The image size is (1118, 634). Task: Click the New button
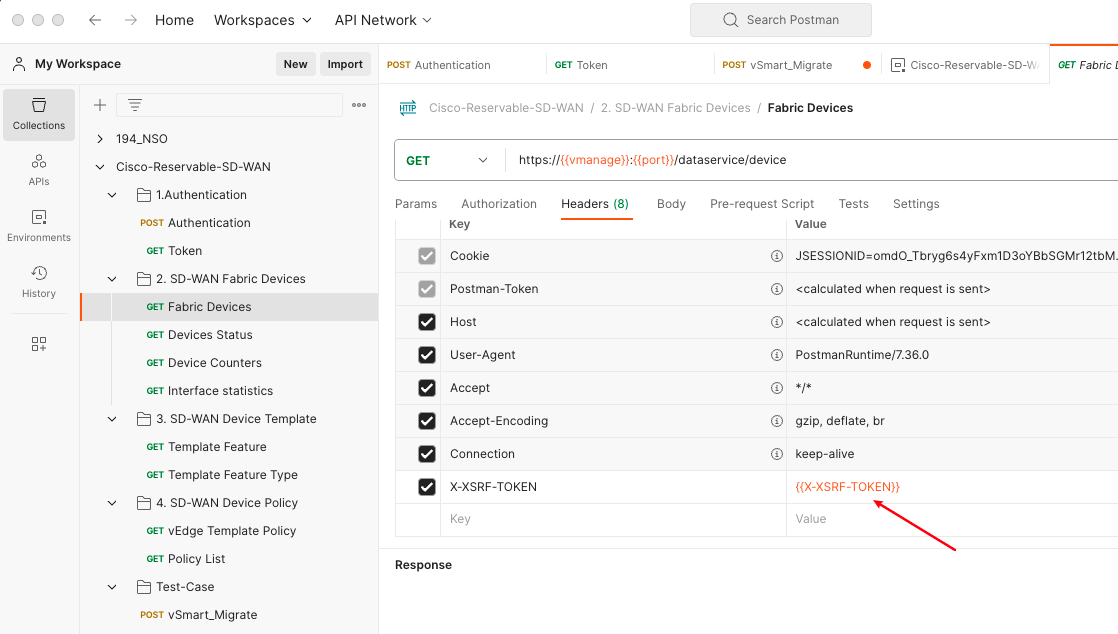295,64
